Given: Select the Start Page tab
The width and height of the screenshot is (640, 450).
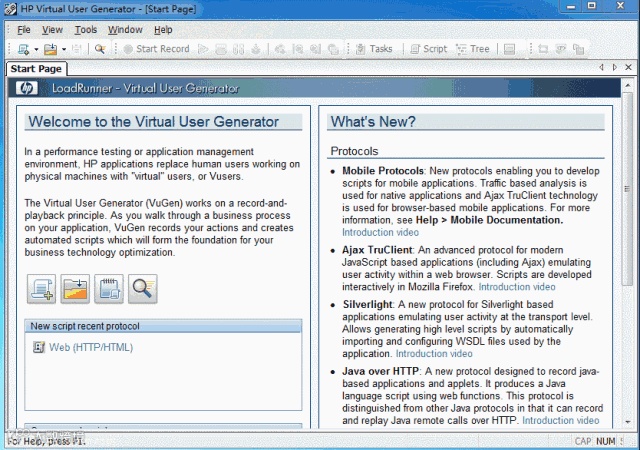Looking at the screenshot, I should pos(36,69).
